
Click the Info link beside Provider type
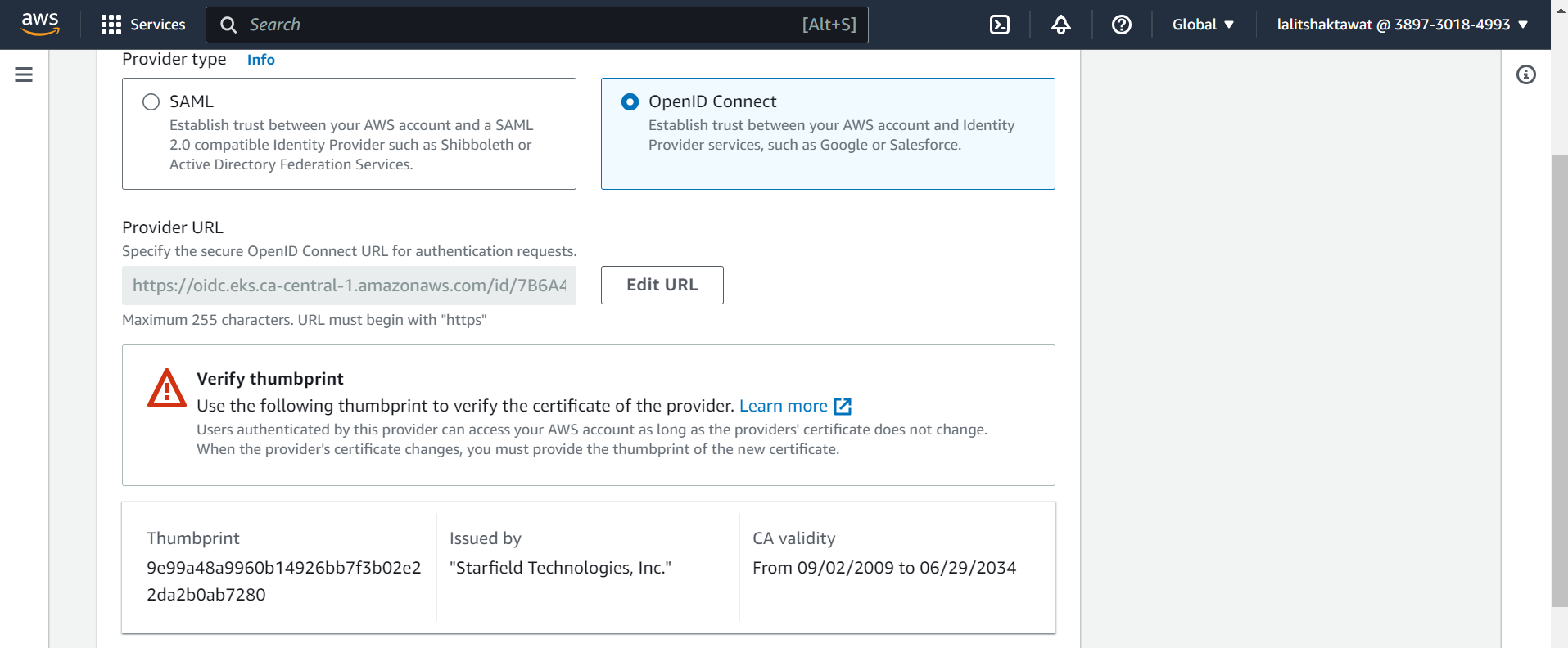point(260,60)
